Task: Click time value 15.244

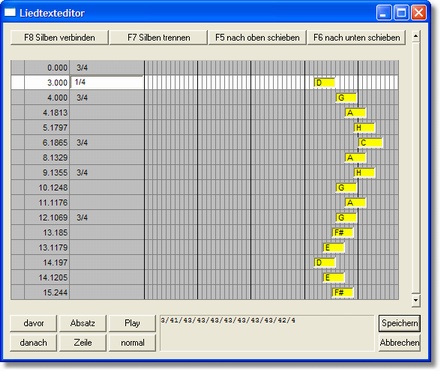Action: coord(55,293)
